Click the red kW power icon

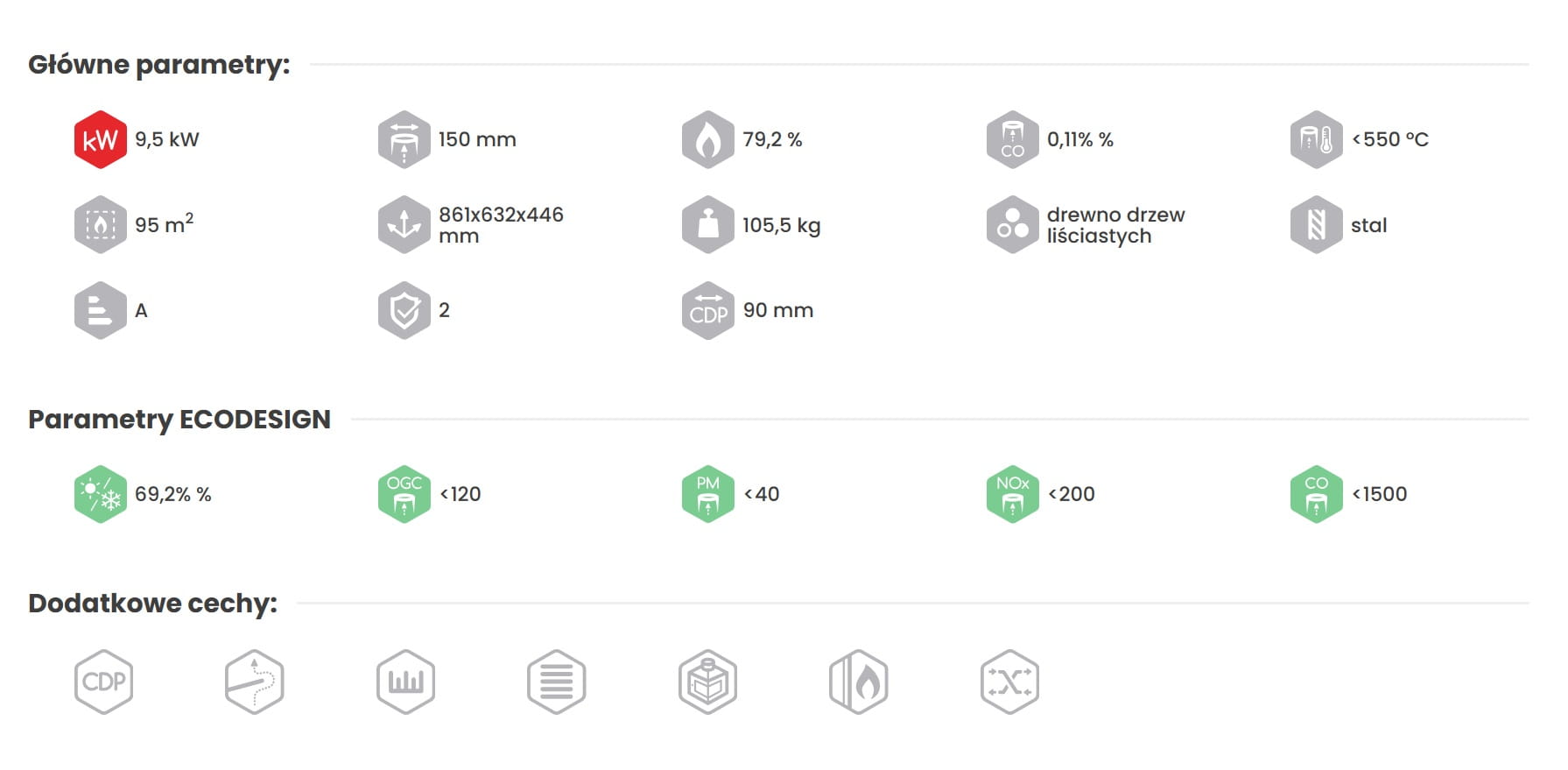(101, 139)
